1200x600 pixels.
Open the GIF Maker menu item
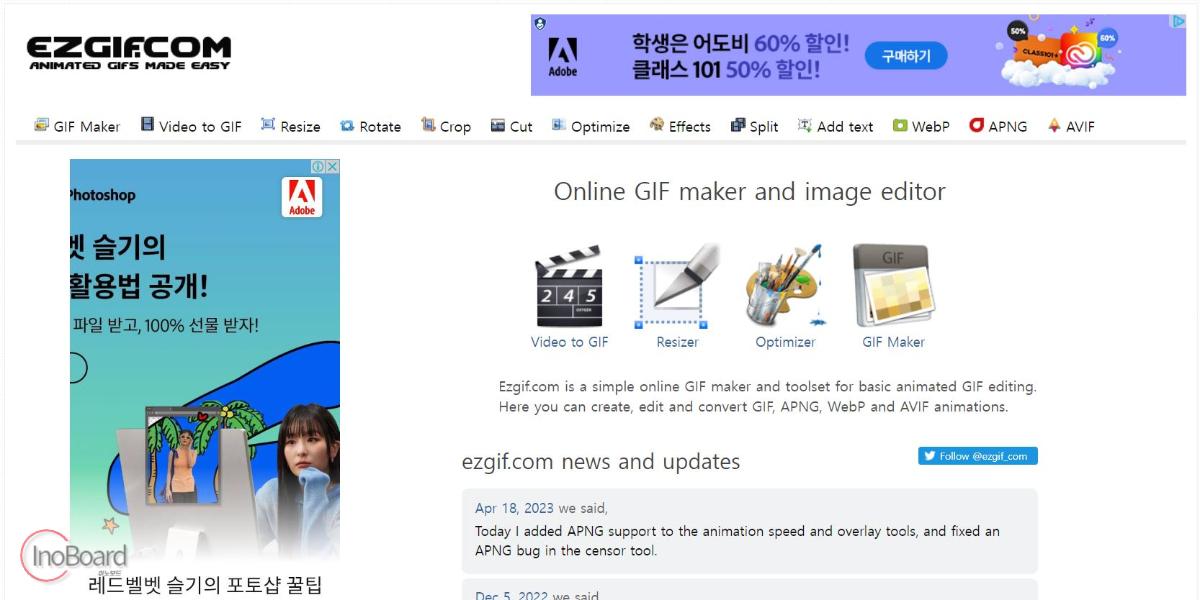coord(77,126)
